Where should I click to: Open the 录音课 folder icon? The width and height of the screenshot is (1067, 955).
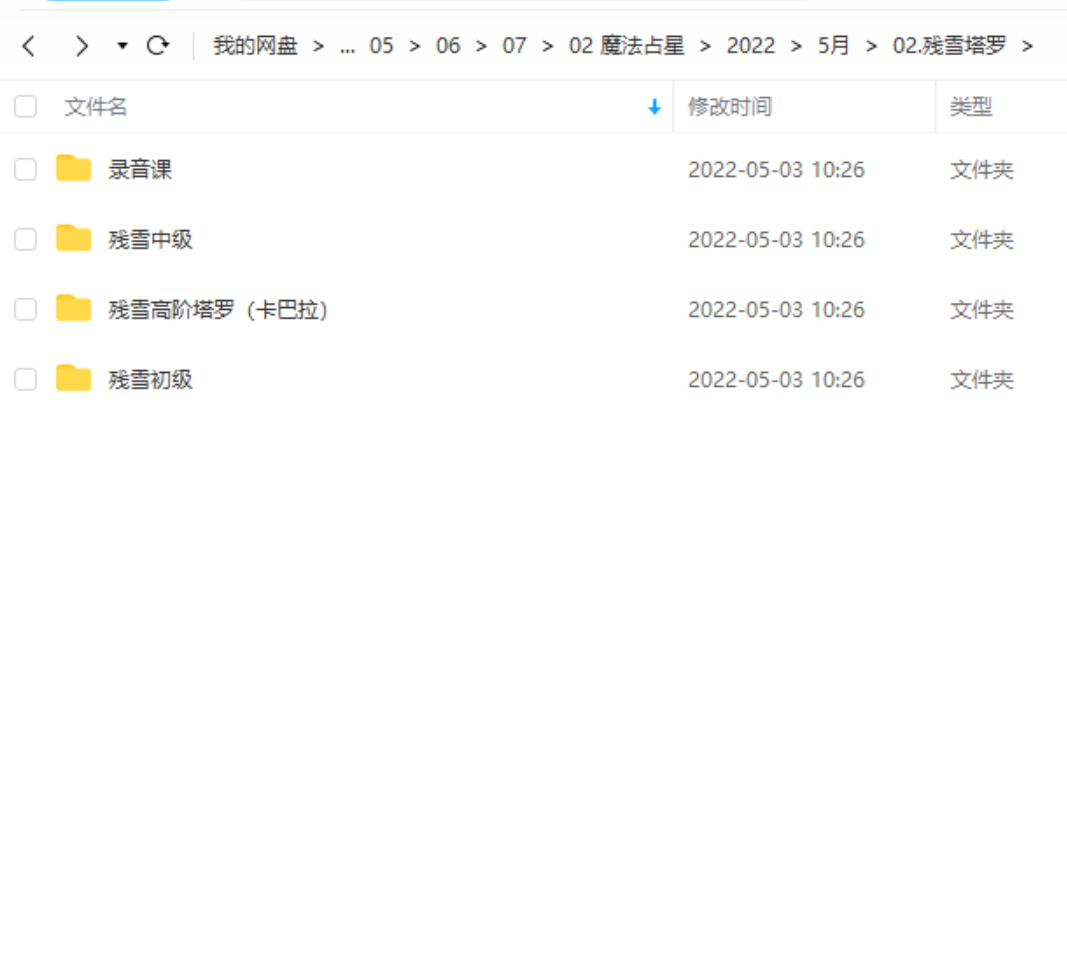coord(71,169)
